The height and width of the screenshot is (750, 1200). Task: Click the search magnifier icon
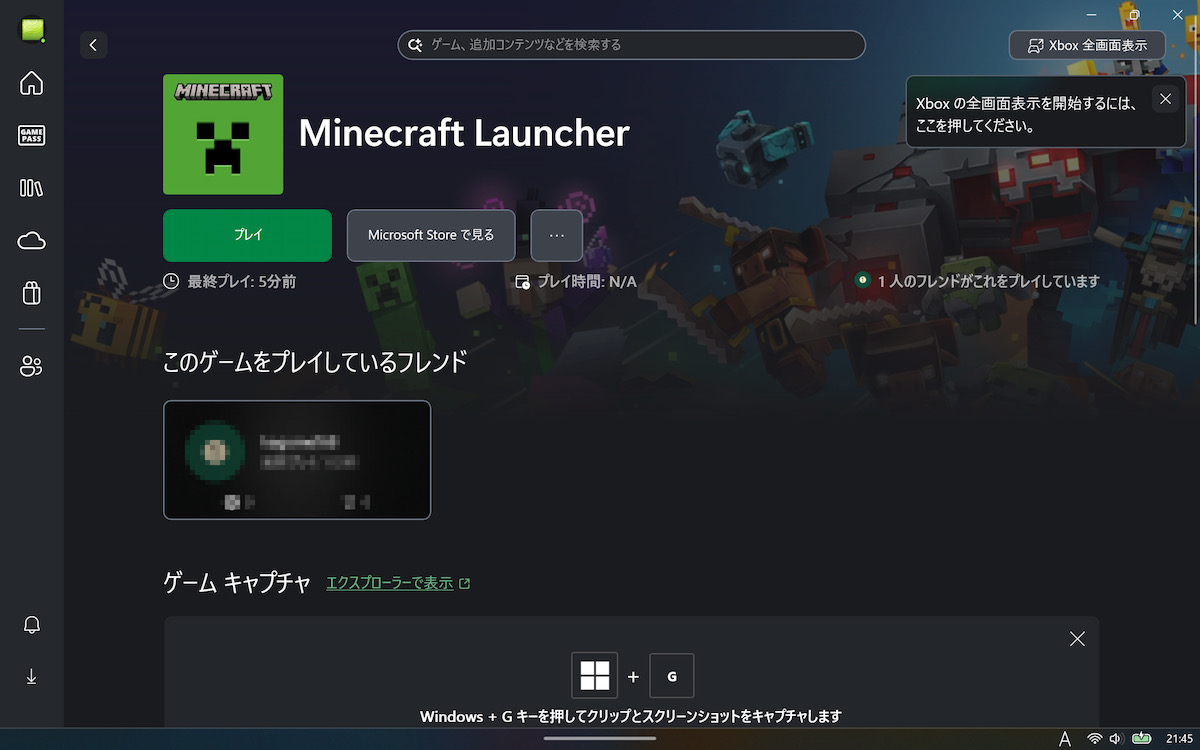click(415, 45)
